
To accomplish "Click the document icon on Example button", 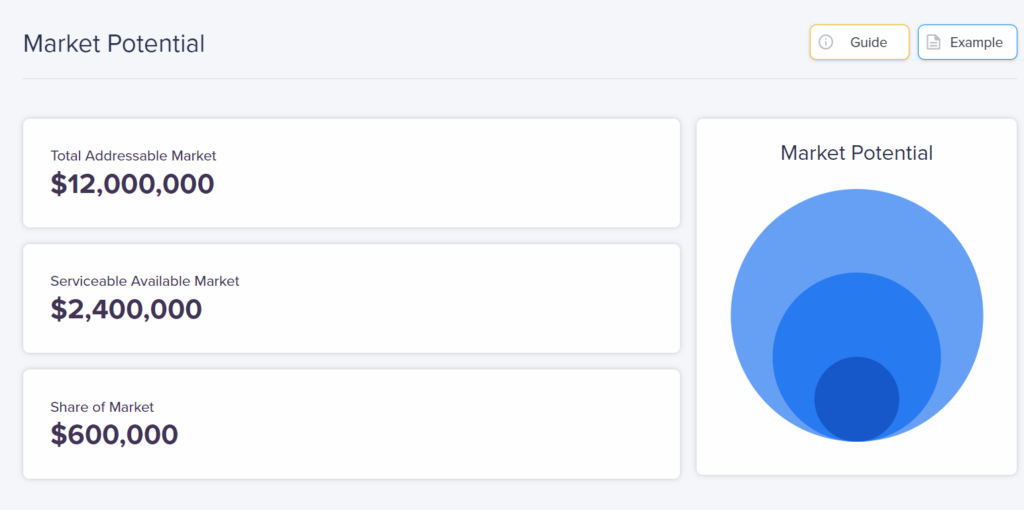I will pyautogui.click(x=933, y=42).
